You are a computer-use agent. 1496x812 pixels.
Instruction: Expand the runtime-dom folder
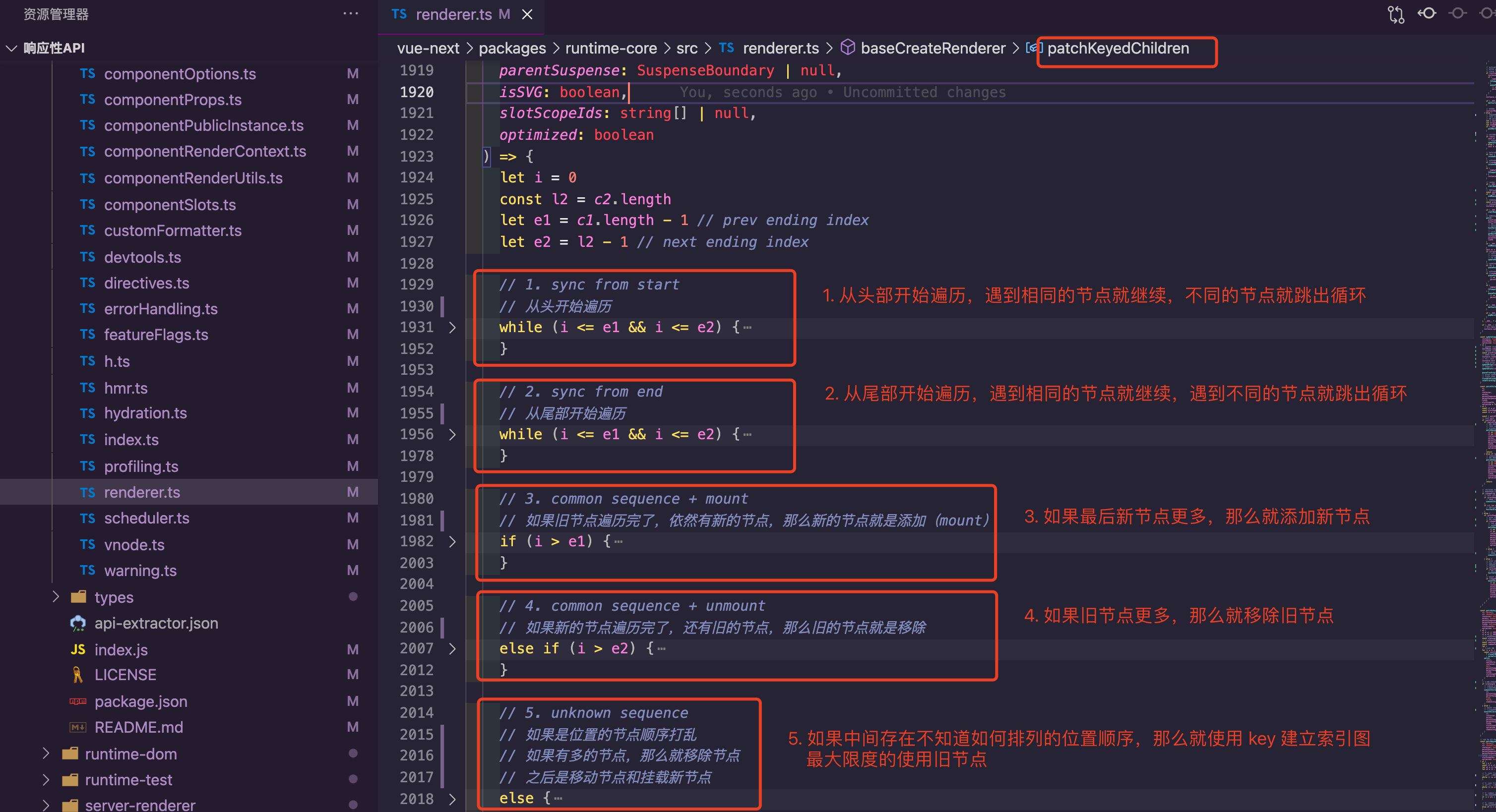pyautogui.click(x=47, y=754)
